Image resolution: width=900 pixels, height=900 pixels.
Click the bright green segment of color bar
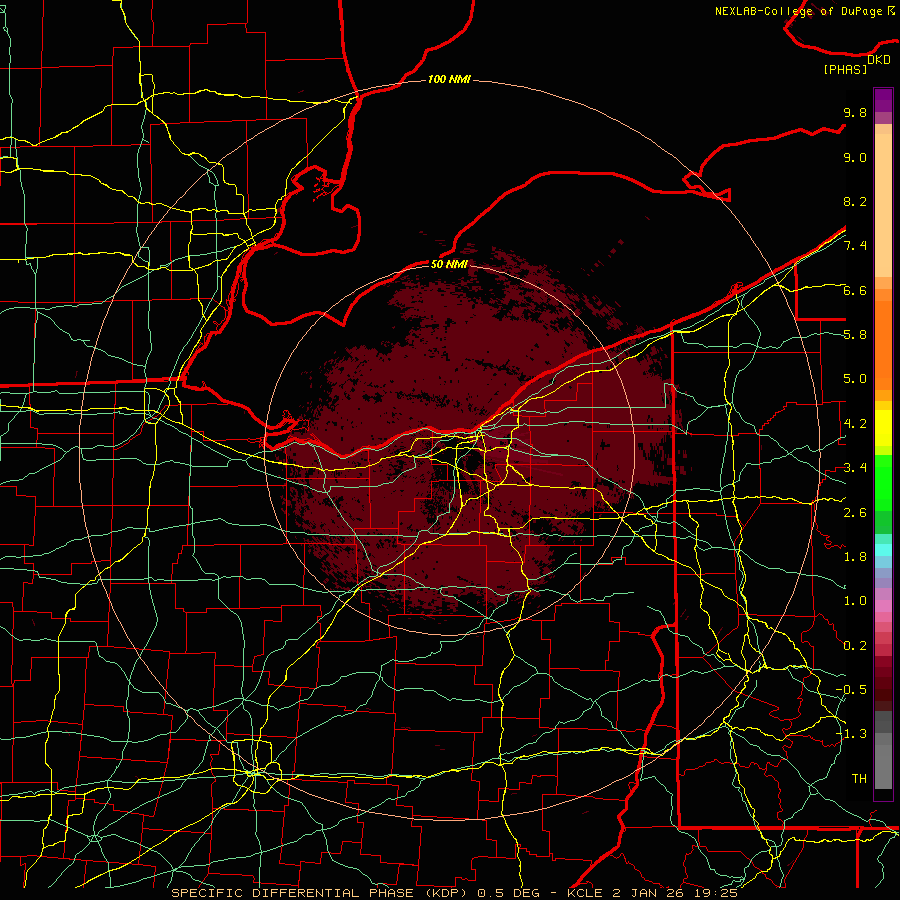(883, 483)
